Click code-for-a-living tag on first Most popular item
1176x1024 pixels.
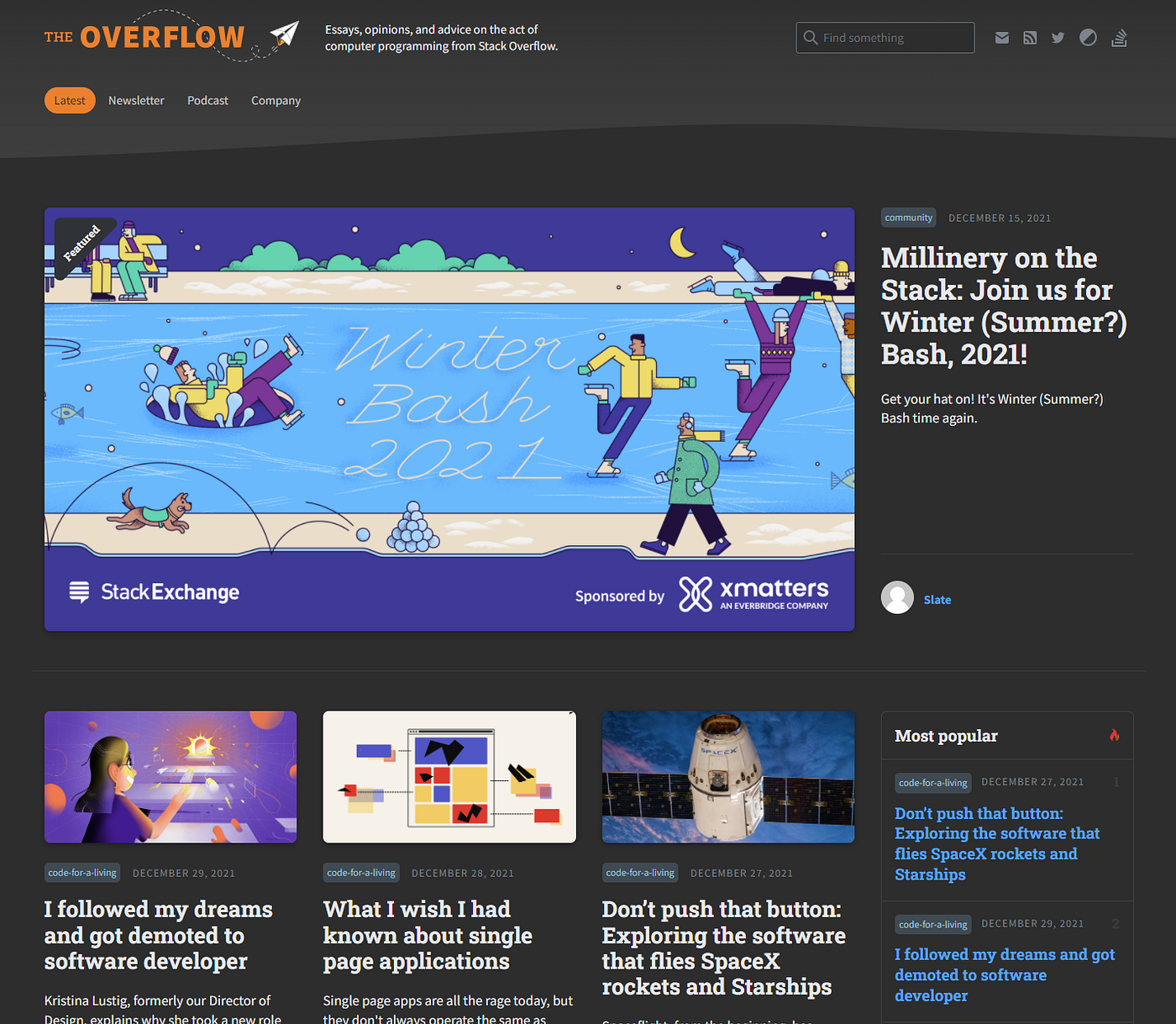933,783
